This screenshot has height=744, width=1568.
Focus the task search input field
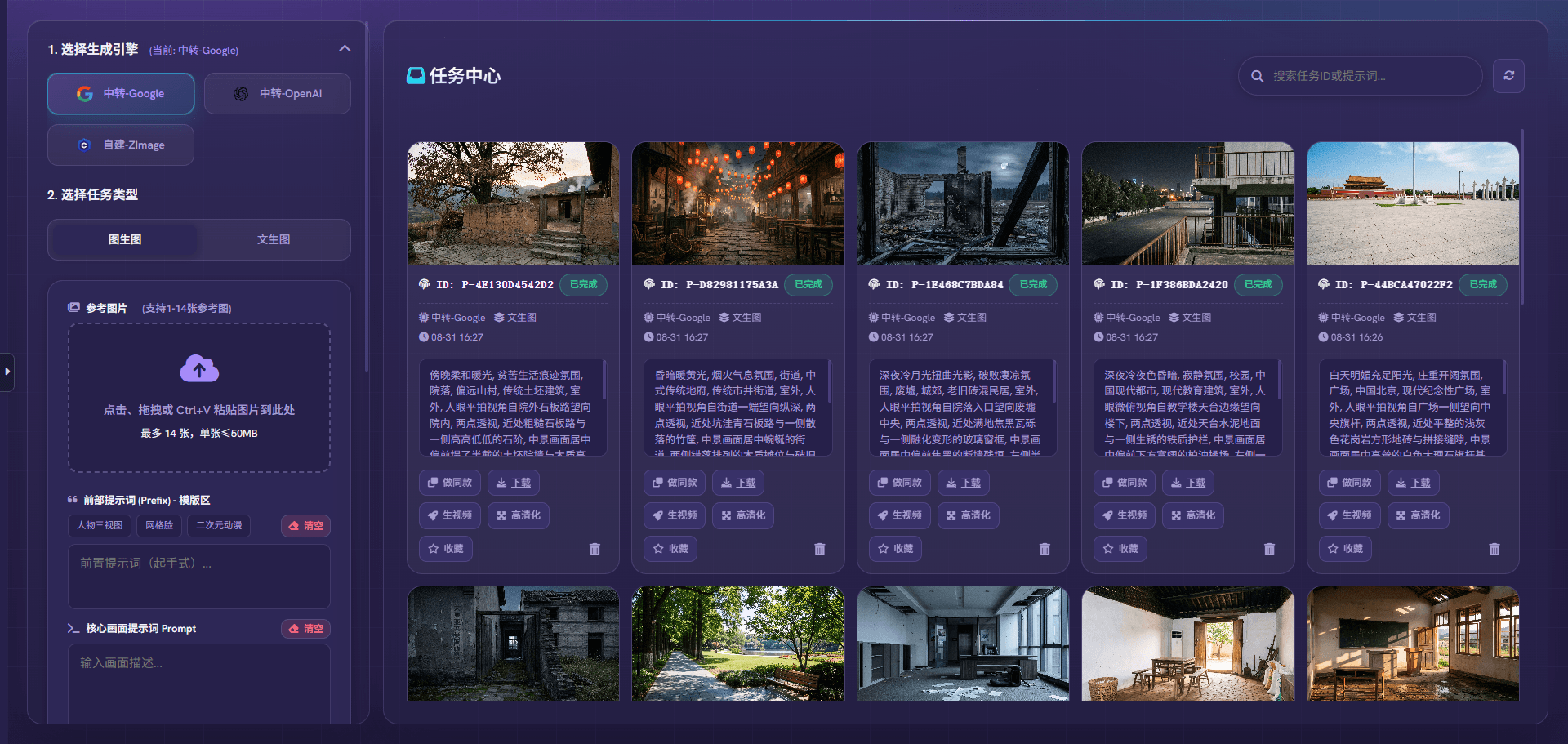tap(1361, 76)
